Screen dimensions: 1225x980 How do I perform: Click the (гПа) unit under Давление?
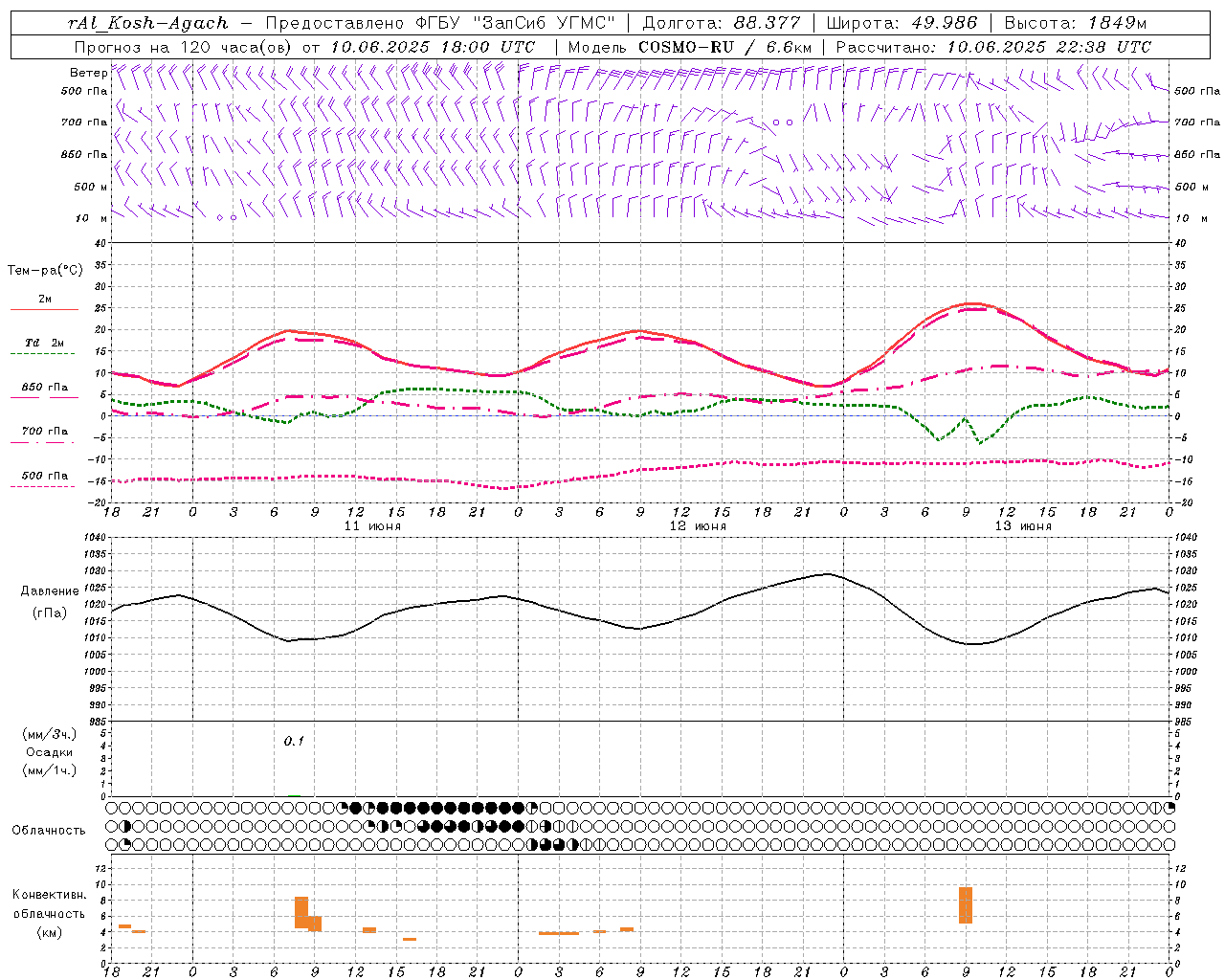[x=50, y=612]
